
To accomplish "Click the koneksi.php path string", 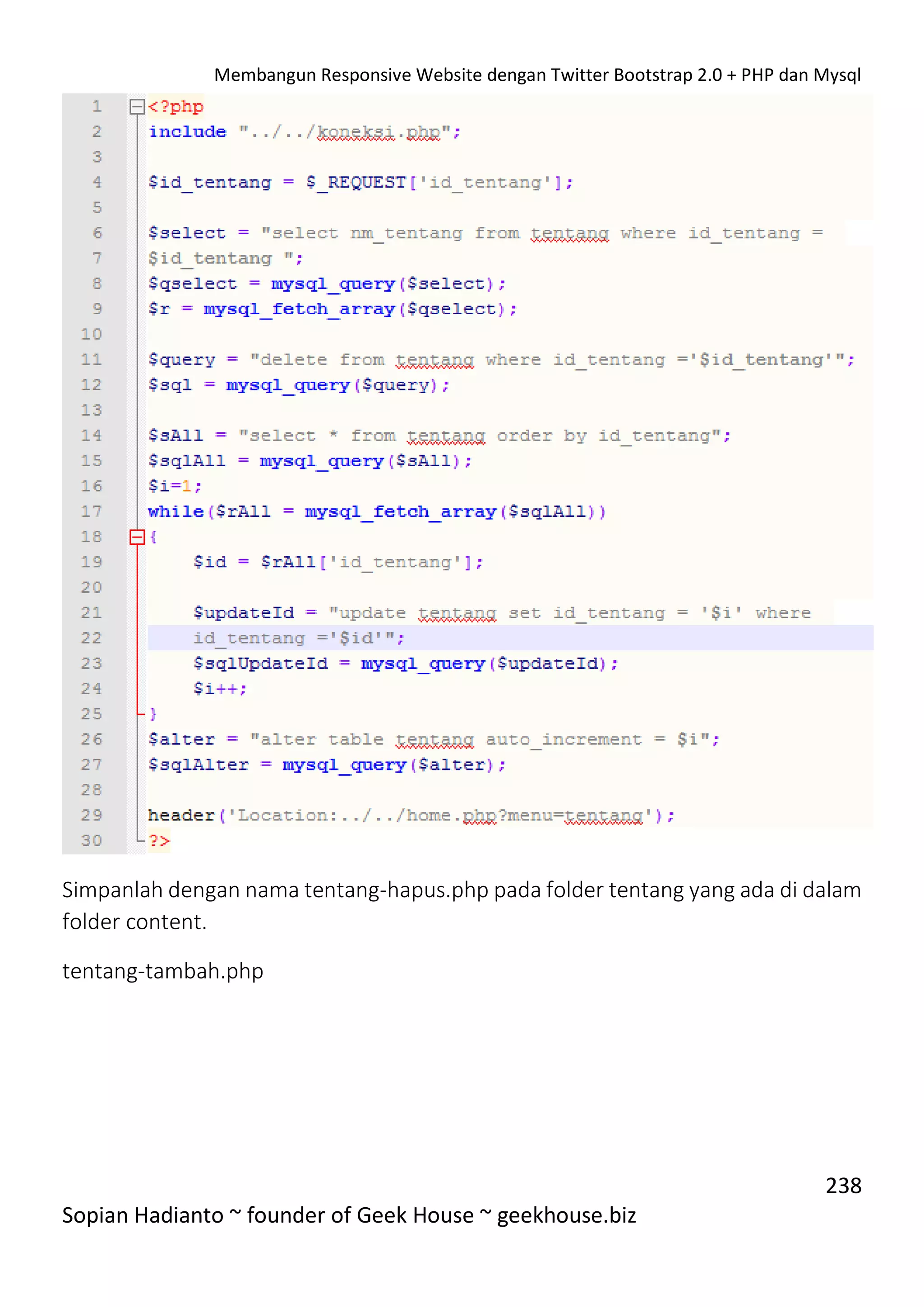I will [x=344, y=133].
